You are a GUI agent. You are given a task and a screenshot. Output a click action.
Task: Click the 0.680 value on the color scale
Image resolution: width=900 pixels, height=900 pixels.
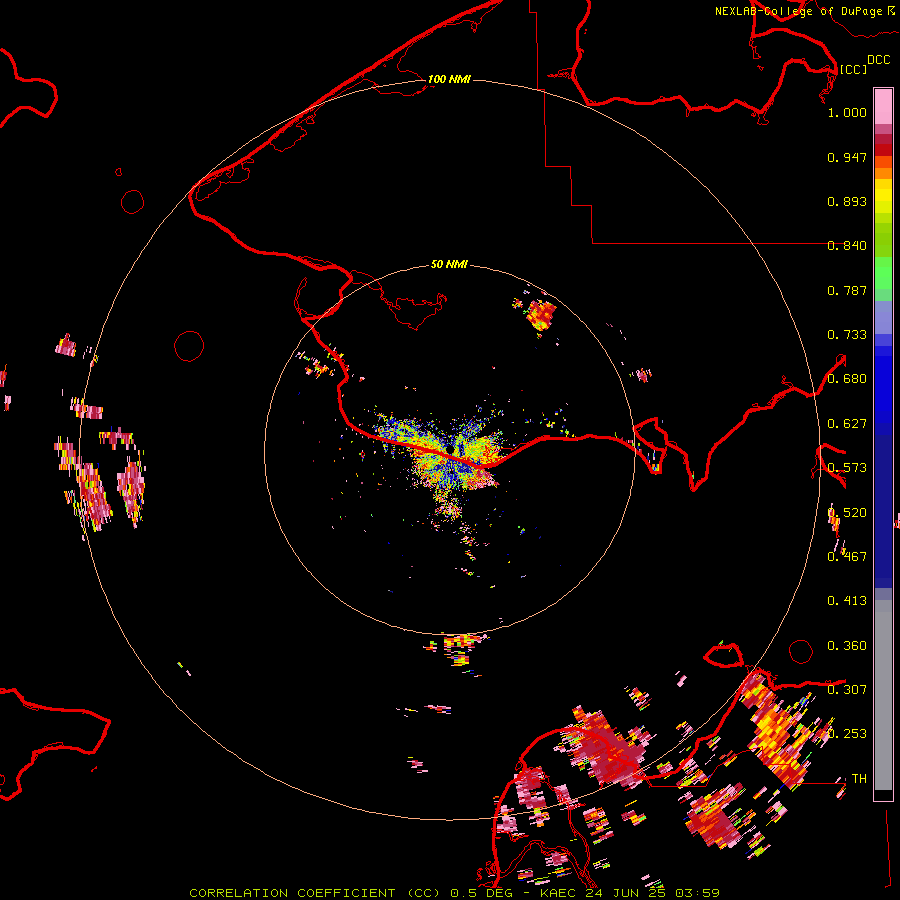point(847,379)
